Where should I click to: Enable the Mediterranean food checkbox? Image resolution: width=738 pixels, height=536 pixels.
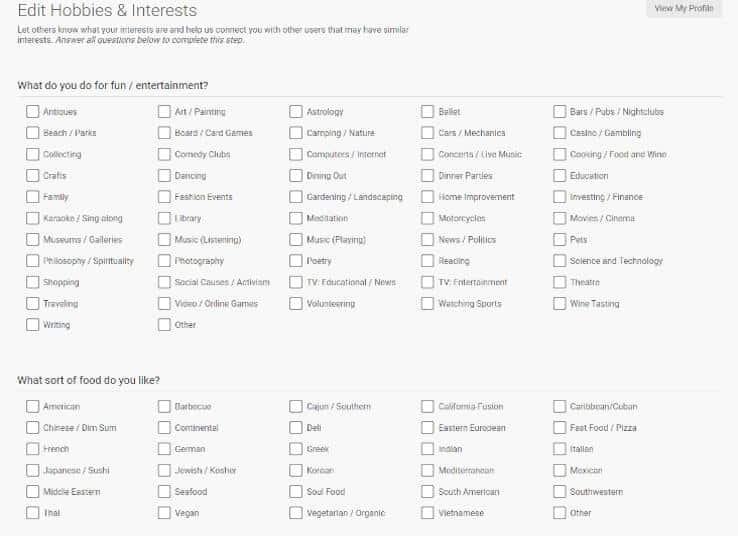point(427,470)
